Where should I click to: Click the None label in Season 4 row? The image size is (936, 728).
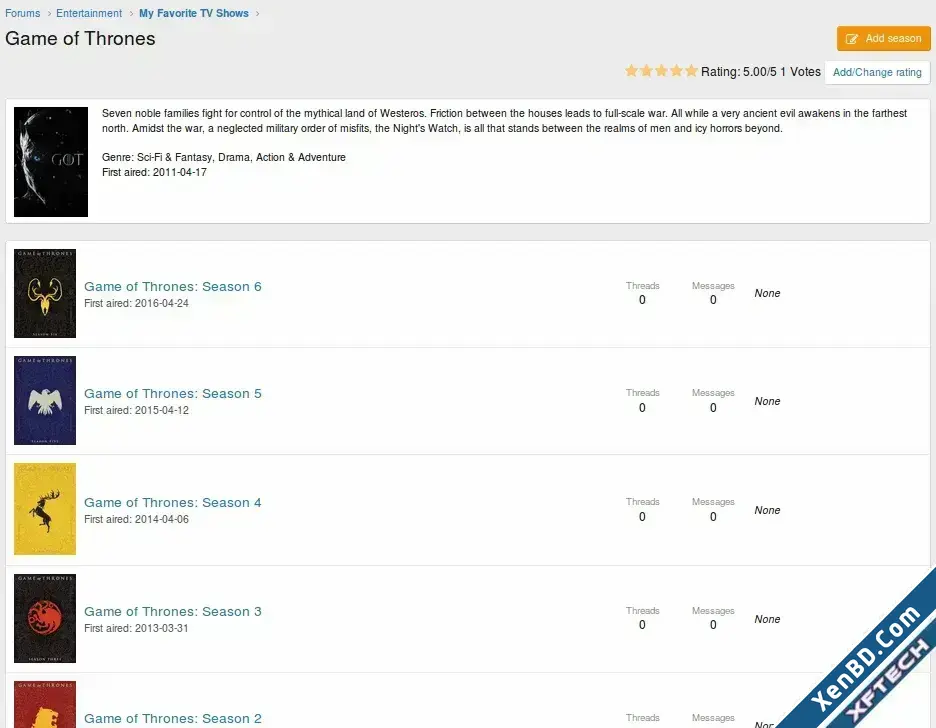(x=767, y=510)
